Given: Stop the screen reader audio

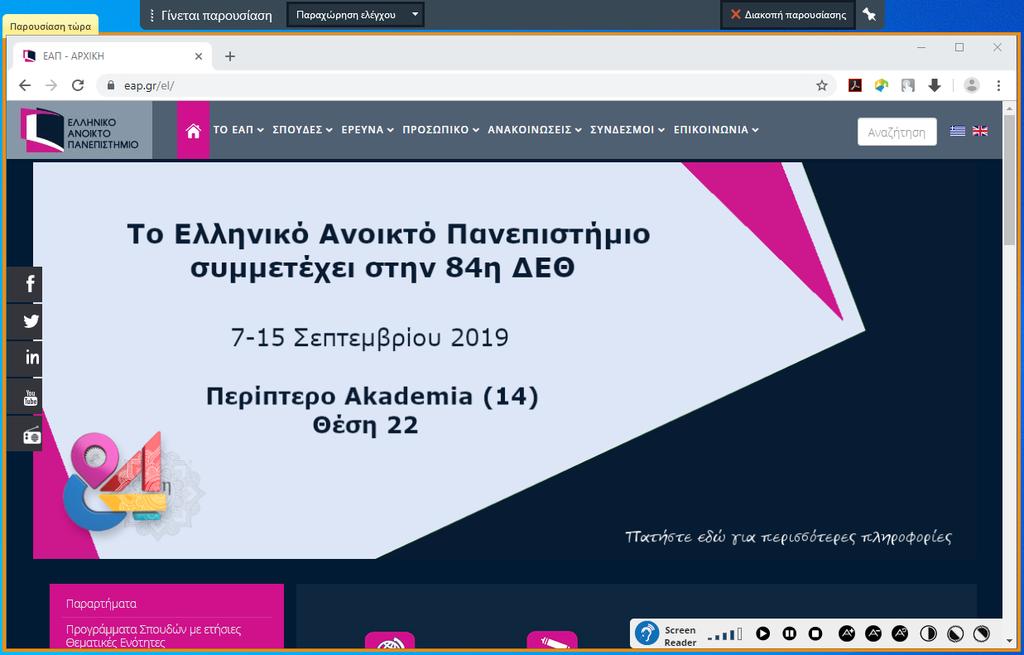Looking at the screenshot, I should click(x=815, y=633).
